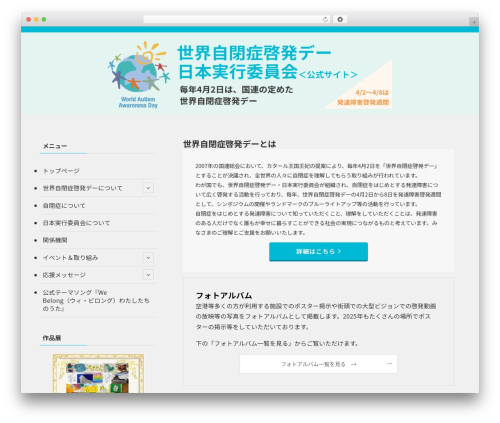Open 公式テーマソング We Belong link
Screen dimensions: 500x423
tap(96, 300)
